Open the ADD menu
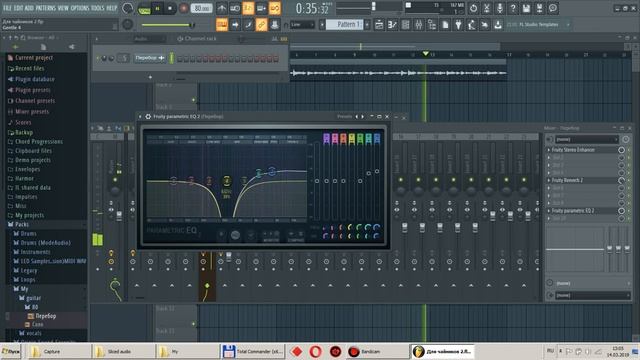Viewport: 640px width, 360px height. 29,8
